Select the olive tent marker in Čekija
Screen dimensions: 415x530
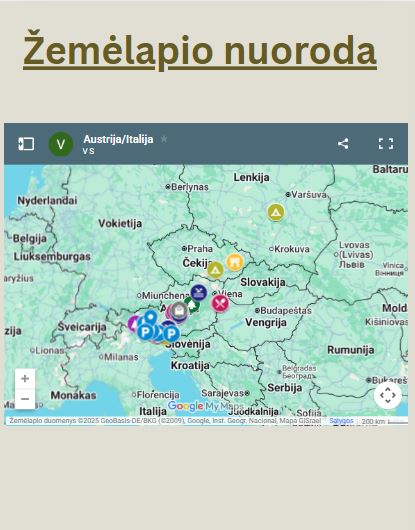[x=215, y=270]
